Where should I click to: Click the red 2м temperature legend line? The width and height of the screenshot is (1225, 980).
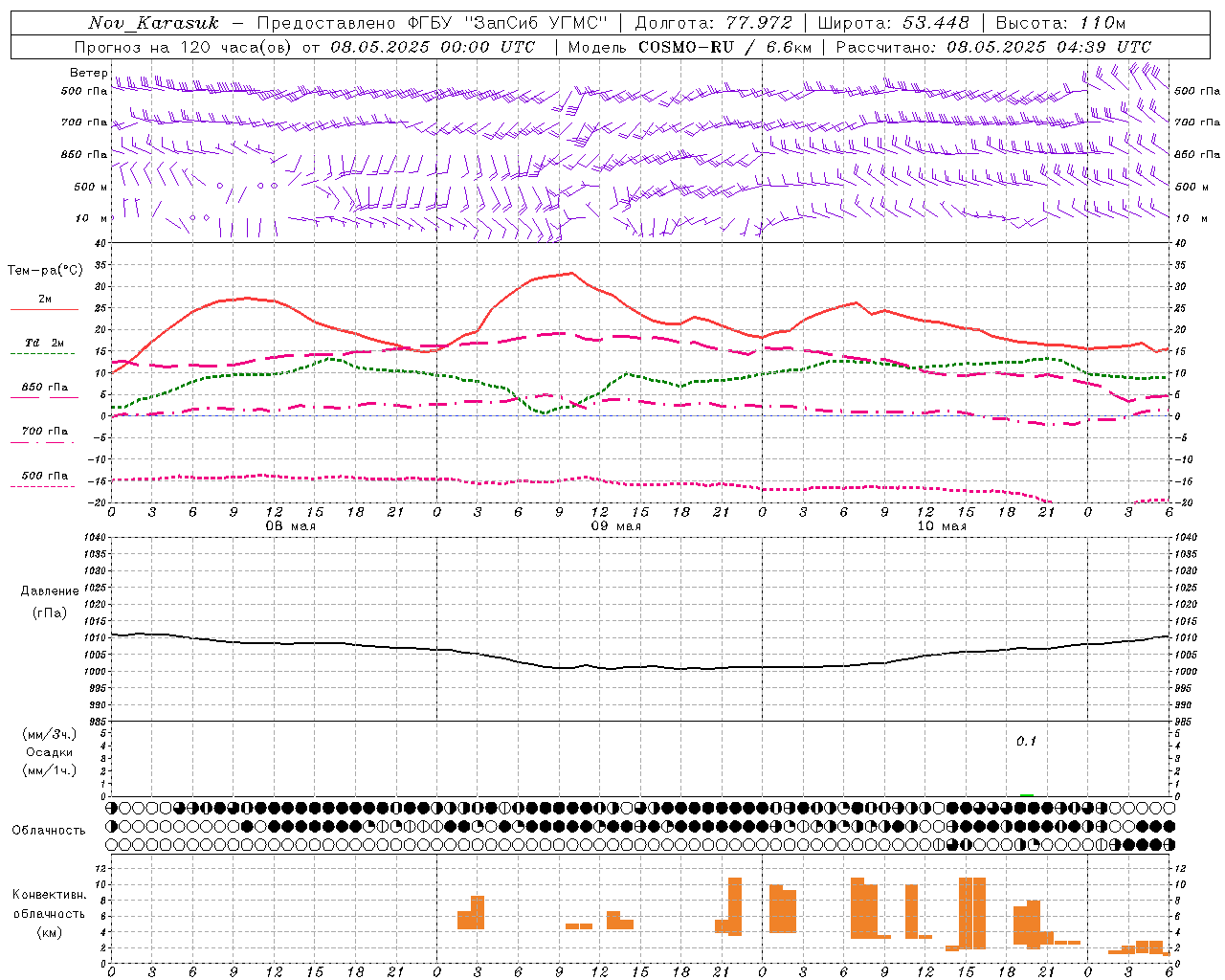point(44,309)
